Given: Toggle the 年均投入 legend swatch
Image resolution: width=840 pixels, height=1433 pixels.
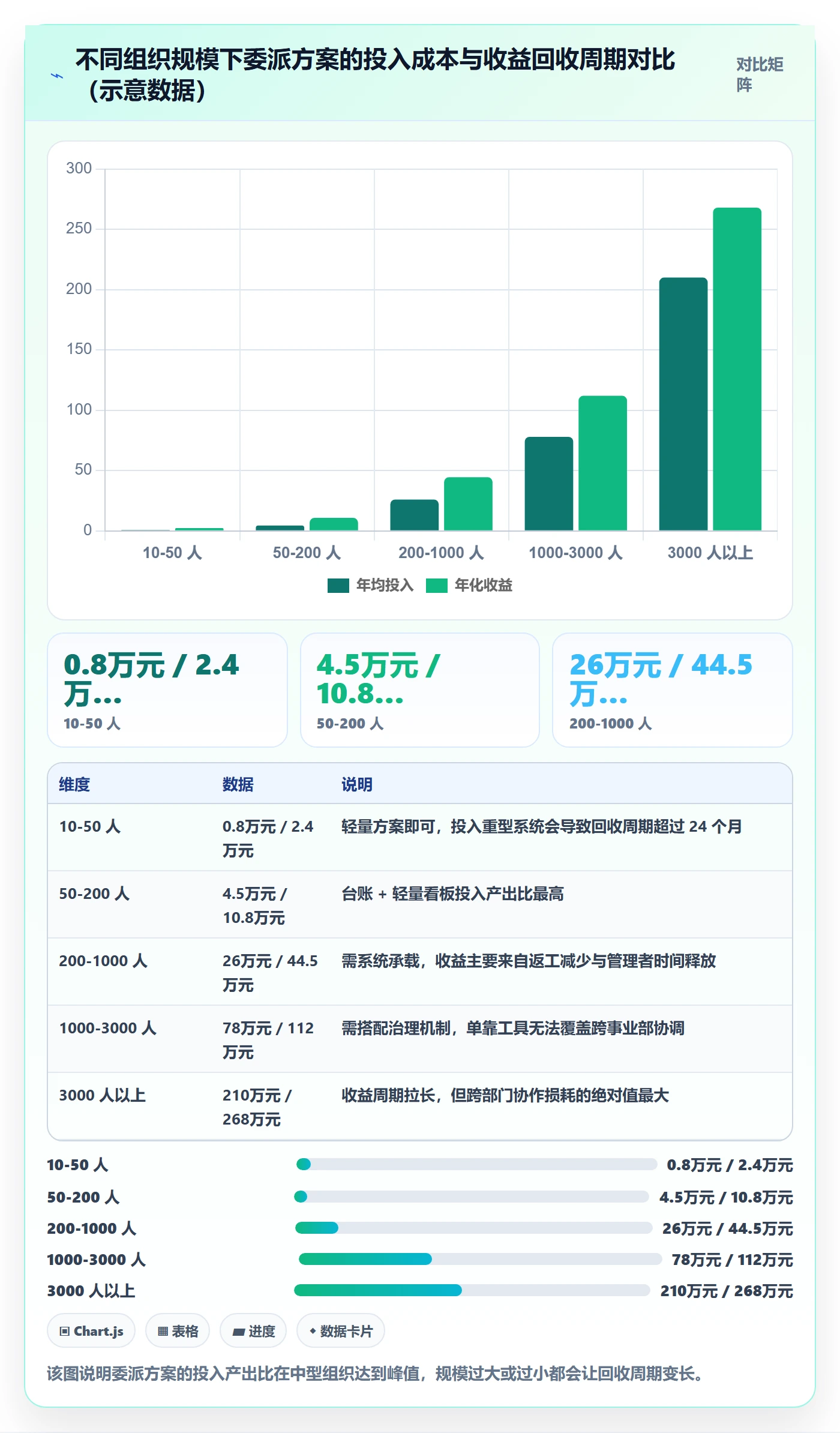Looking at the screenshot, I should coord(338,586).
